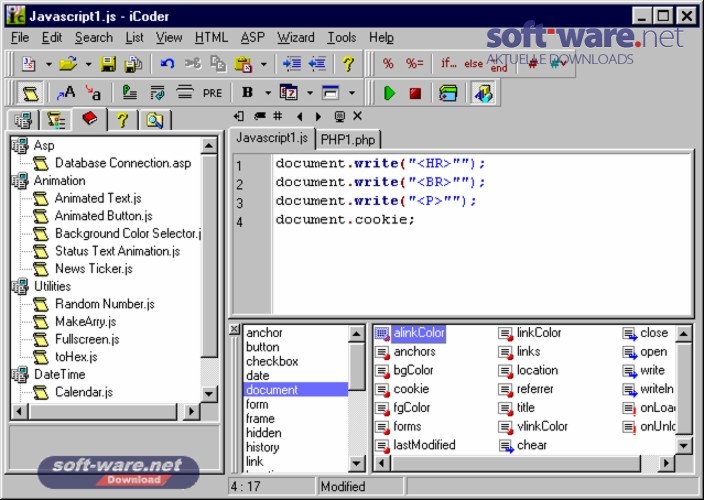Switch to magnifier search panel tab

pos(154,120)
